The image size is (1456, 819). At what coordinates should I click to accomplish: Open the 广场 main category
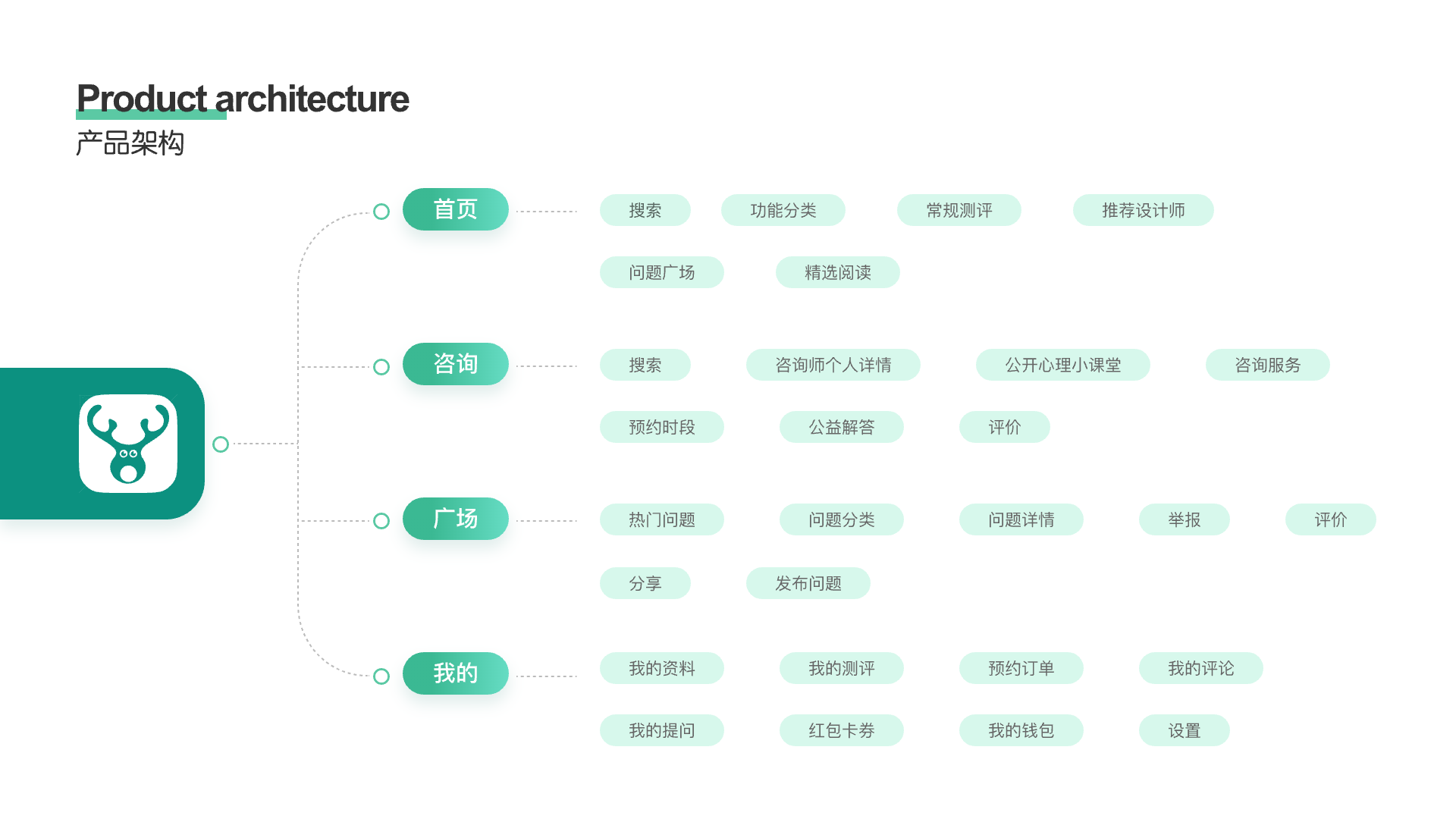click(455, 519)
